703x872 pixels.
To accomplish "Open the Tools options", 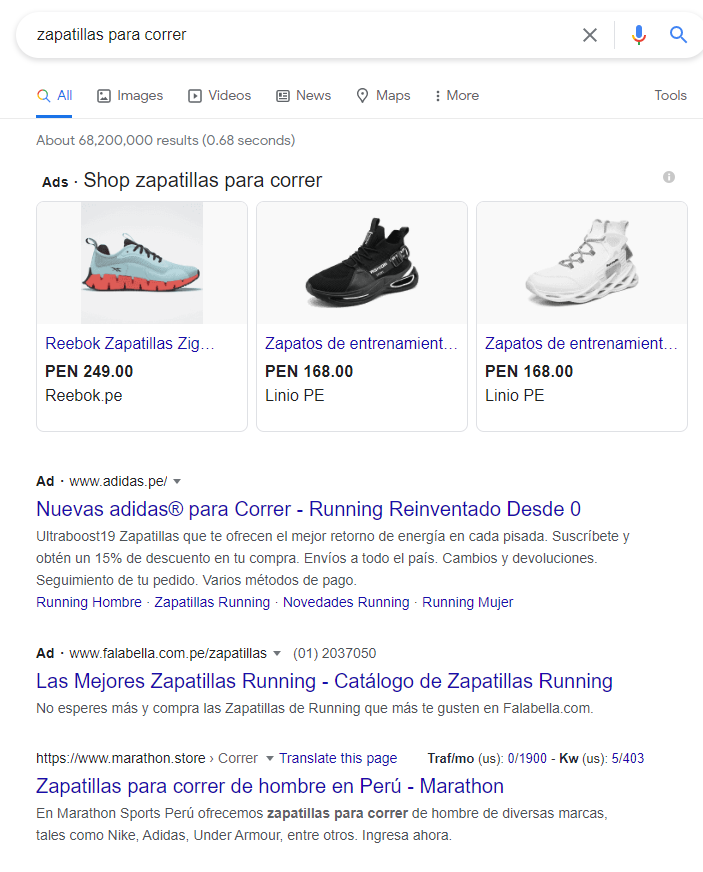I will tap(670, 96).
